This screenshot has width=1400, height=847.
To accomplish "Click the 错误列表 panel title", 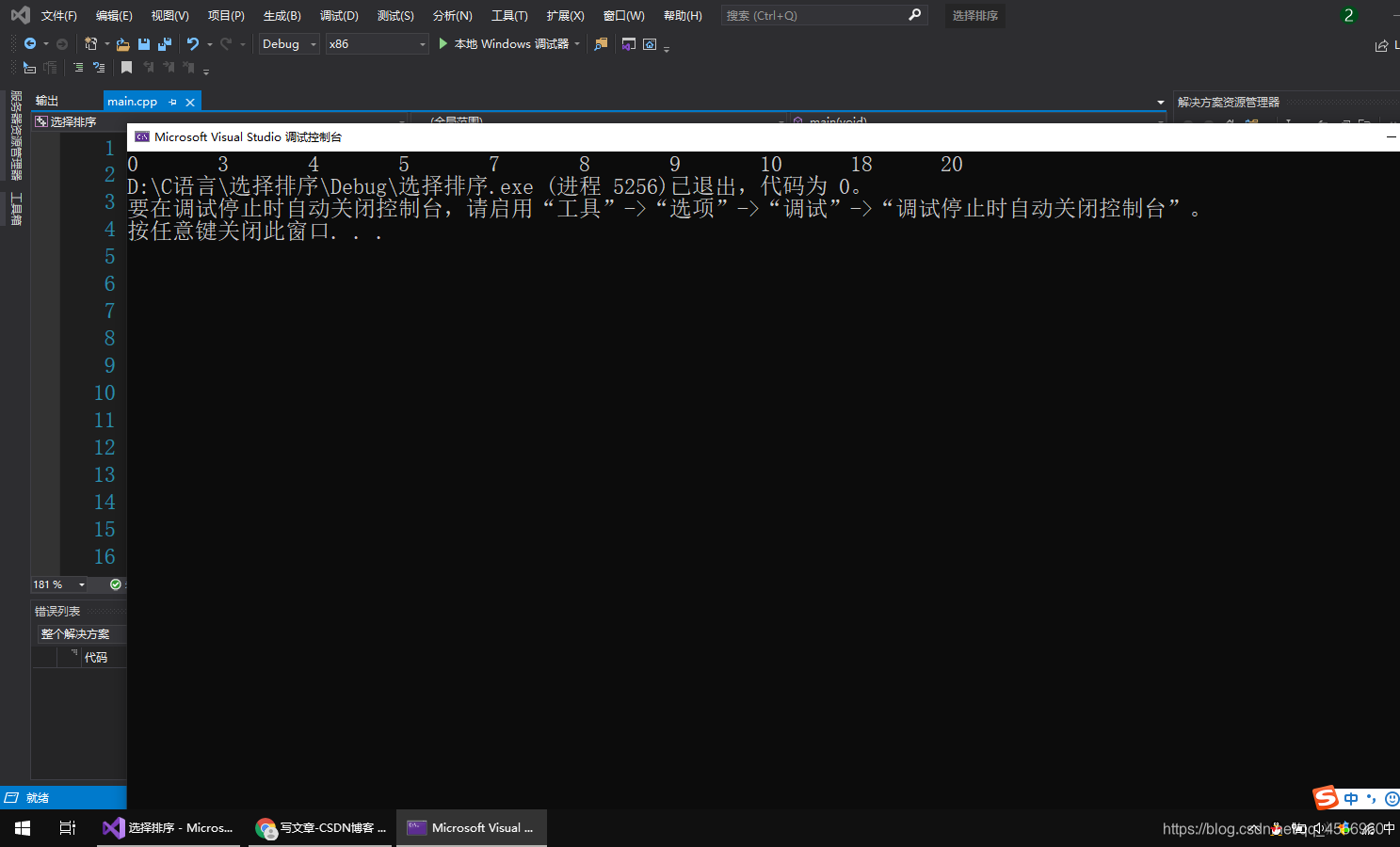I will [57, 611].
